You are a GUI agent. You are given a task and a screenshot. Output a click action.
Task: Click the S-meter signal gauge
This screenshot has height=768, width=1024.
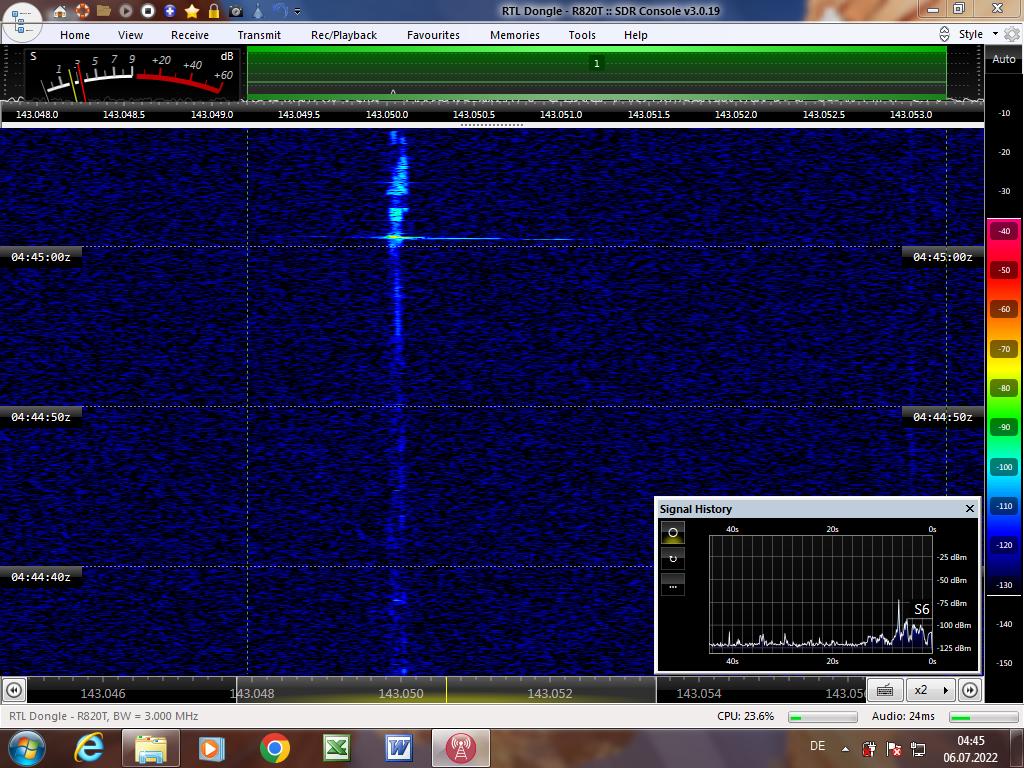click(131, 74)
